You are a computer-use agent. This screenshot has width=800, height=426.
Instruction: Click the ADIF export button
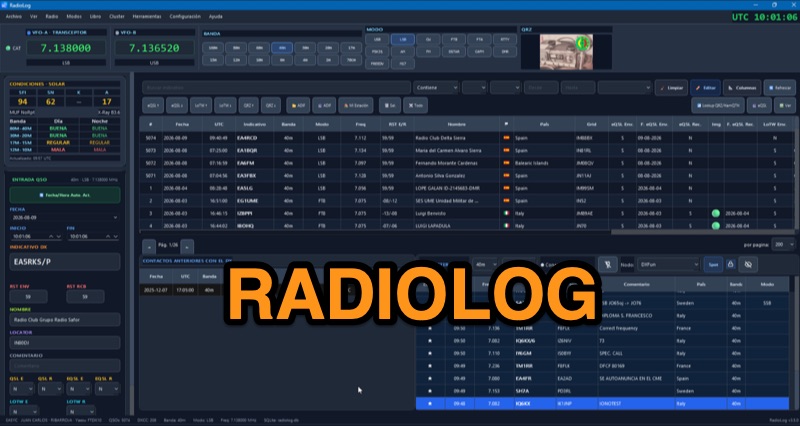(324, 106)
